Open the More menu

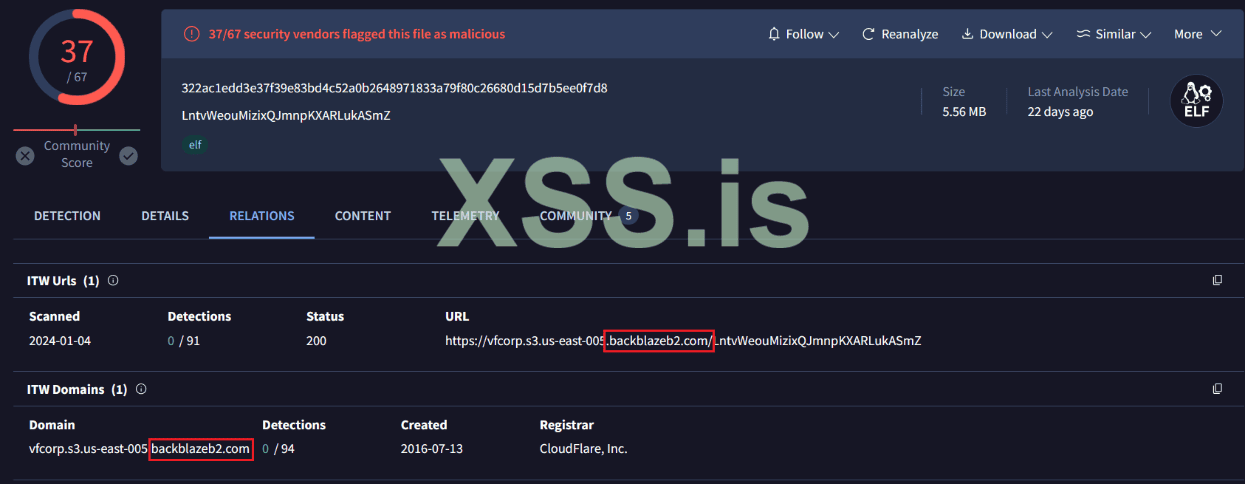1198,34
